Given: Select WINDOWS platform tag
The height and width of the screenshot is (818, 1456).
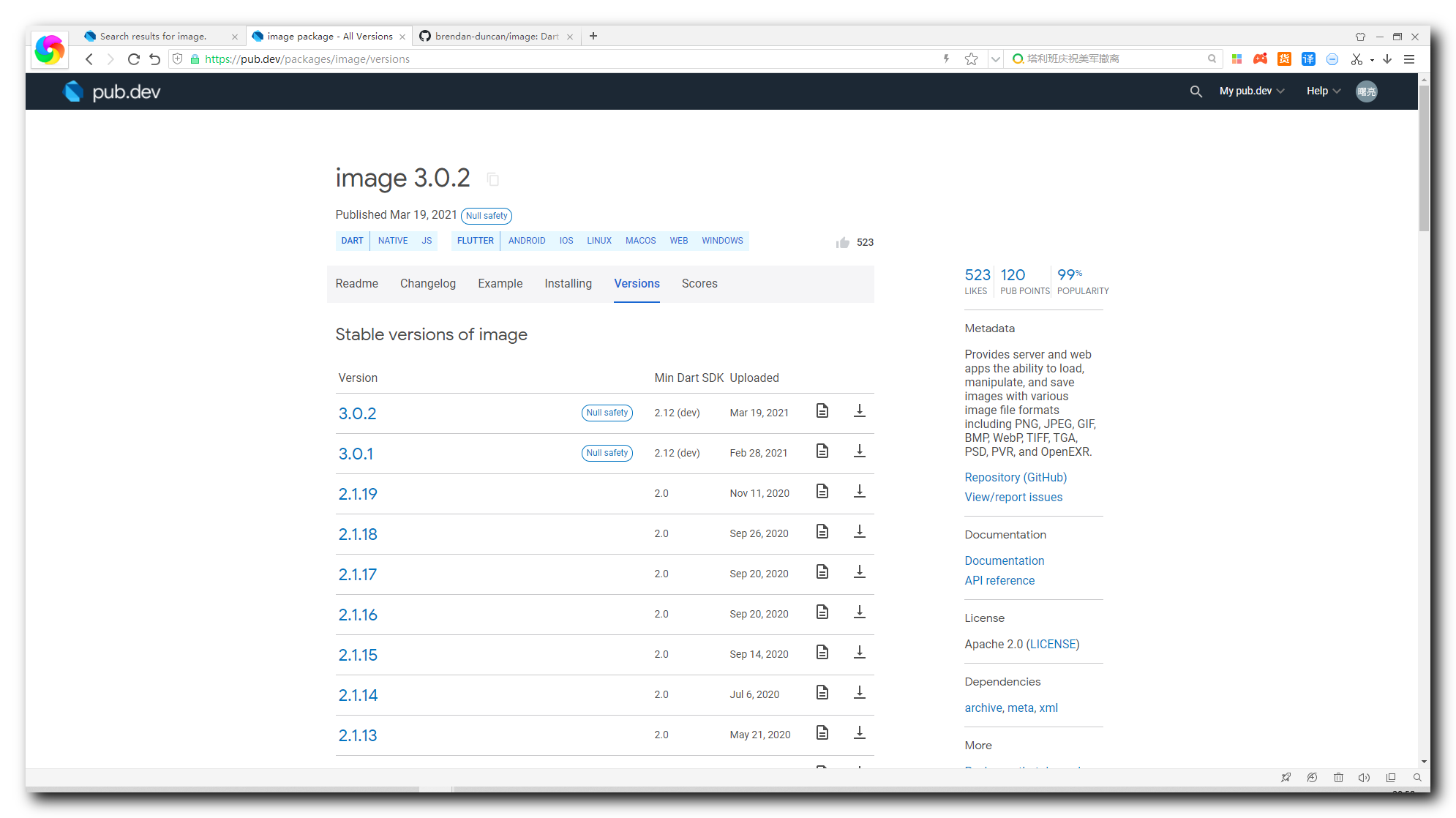Looking at the screenshot, I should coord(722,241).
